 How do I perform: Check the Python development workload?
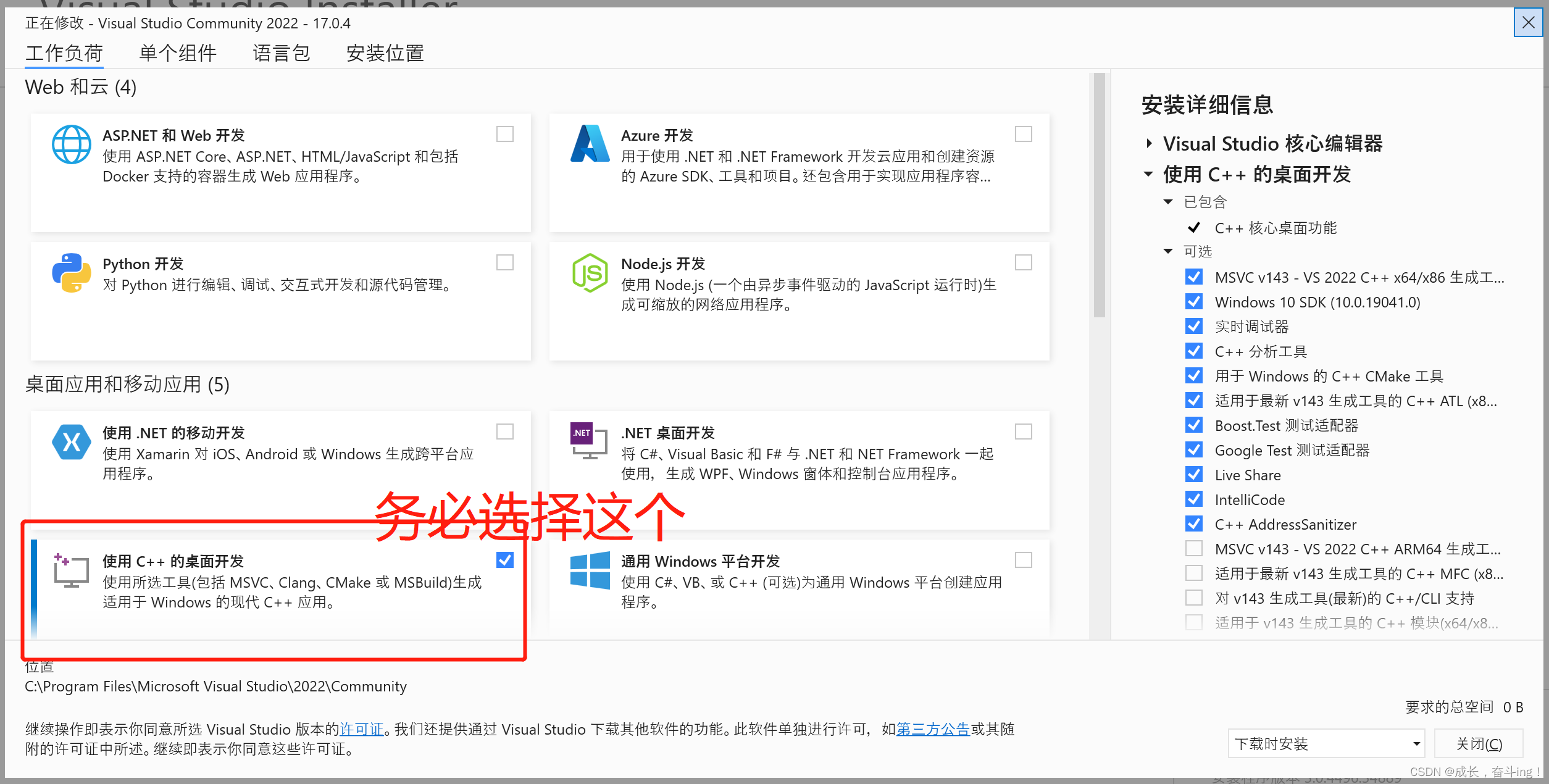505,262
